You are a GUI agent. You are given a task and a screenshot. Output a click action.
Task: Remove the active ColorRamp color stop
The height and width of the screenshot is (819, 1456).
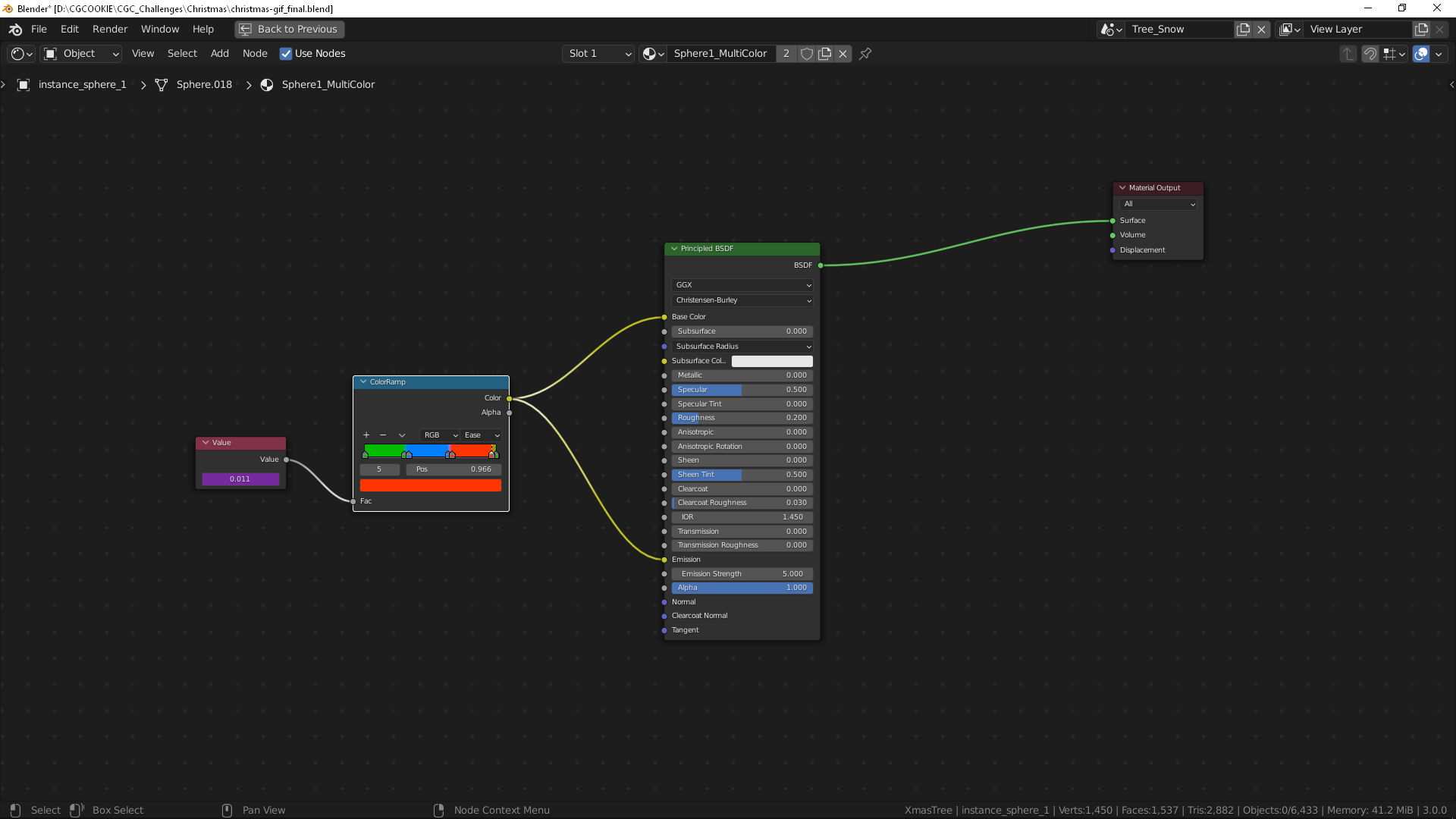383,435
